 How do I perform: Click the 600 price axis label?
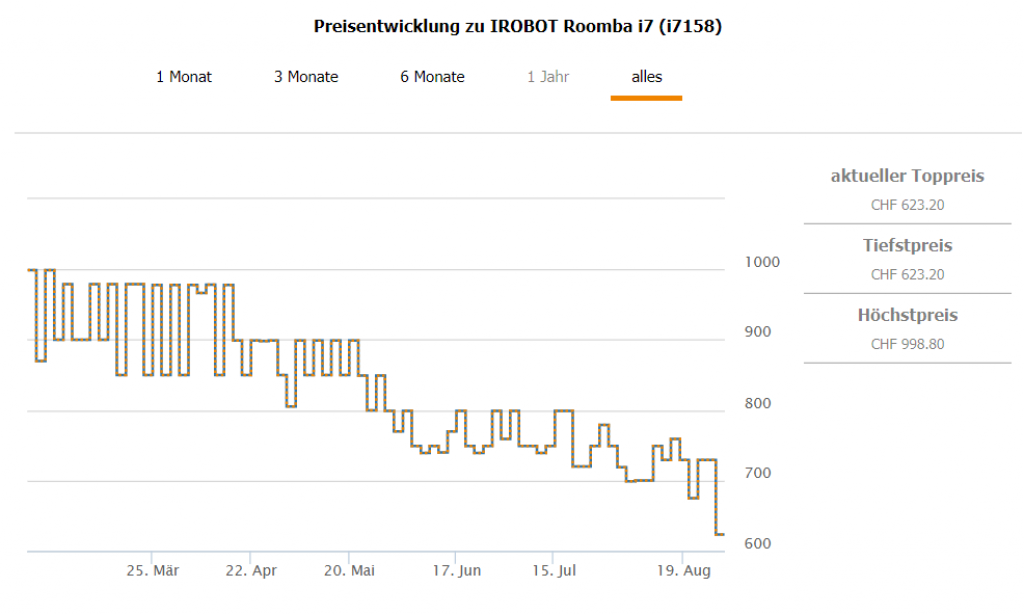pyautogui.click(x=758, y=544)
